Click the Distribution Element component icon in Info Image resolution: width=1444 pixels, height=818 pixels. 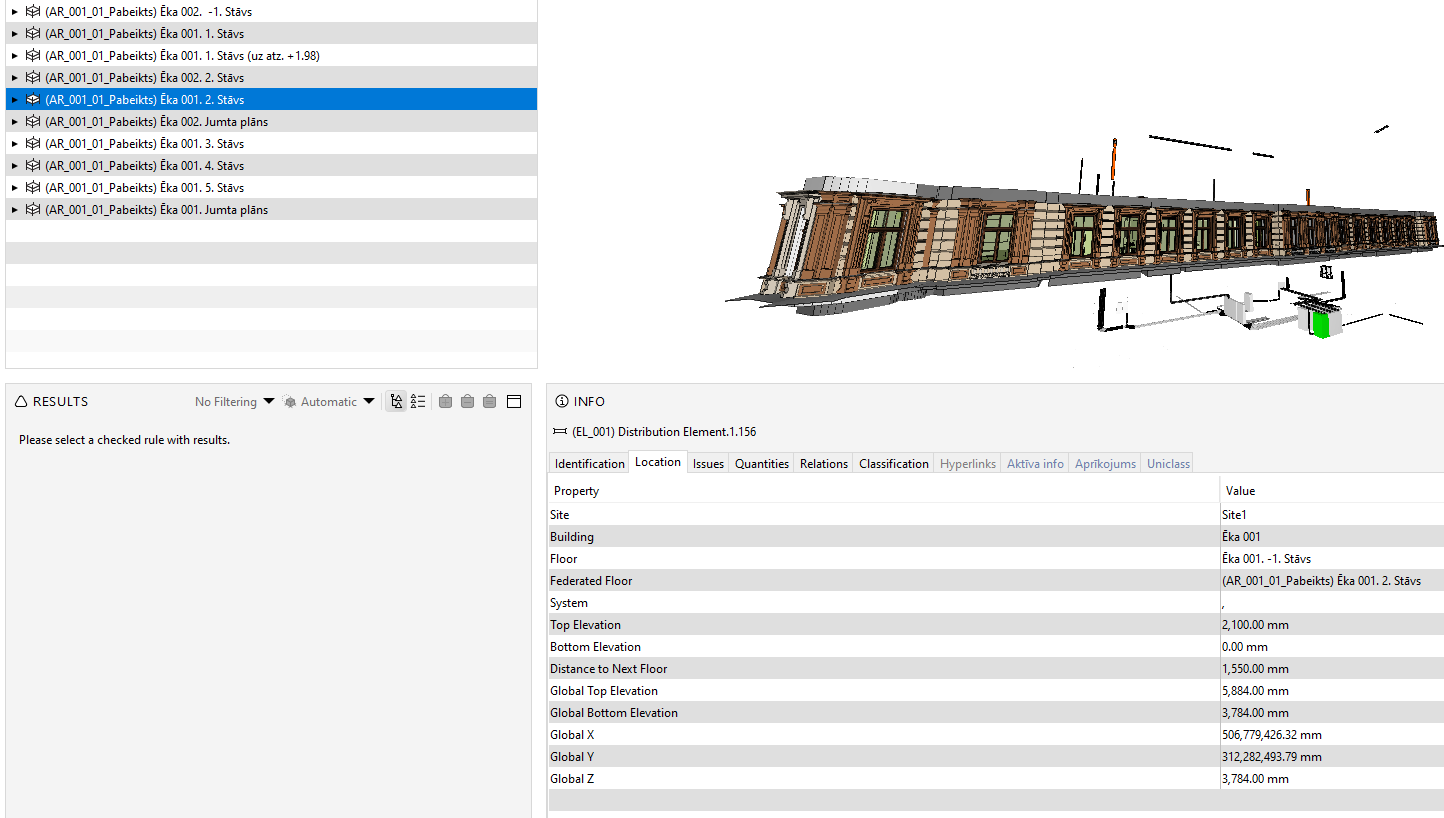[x=559, y=432]
